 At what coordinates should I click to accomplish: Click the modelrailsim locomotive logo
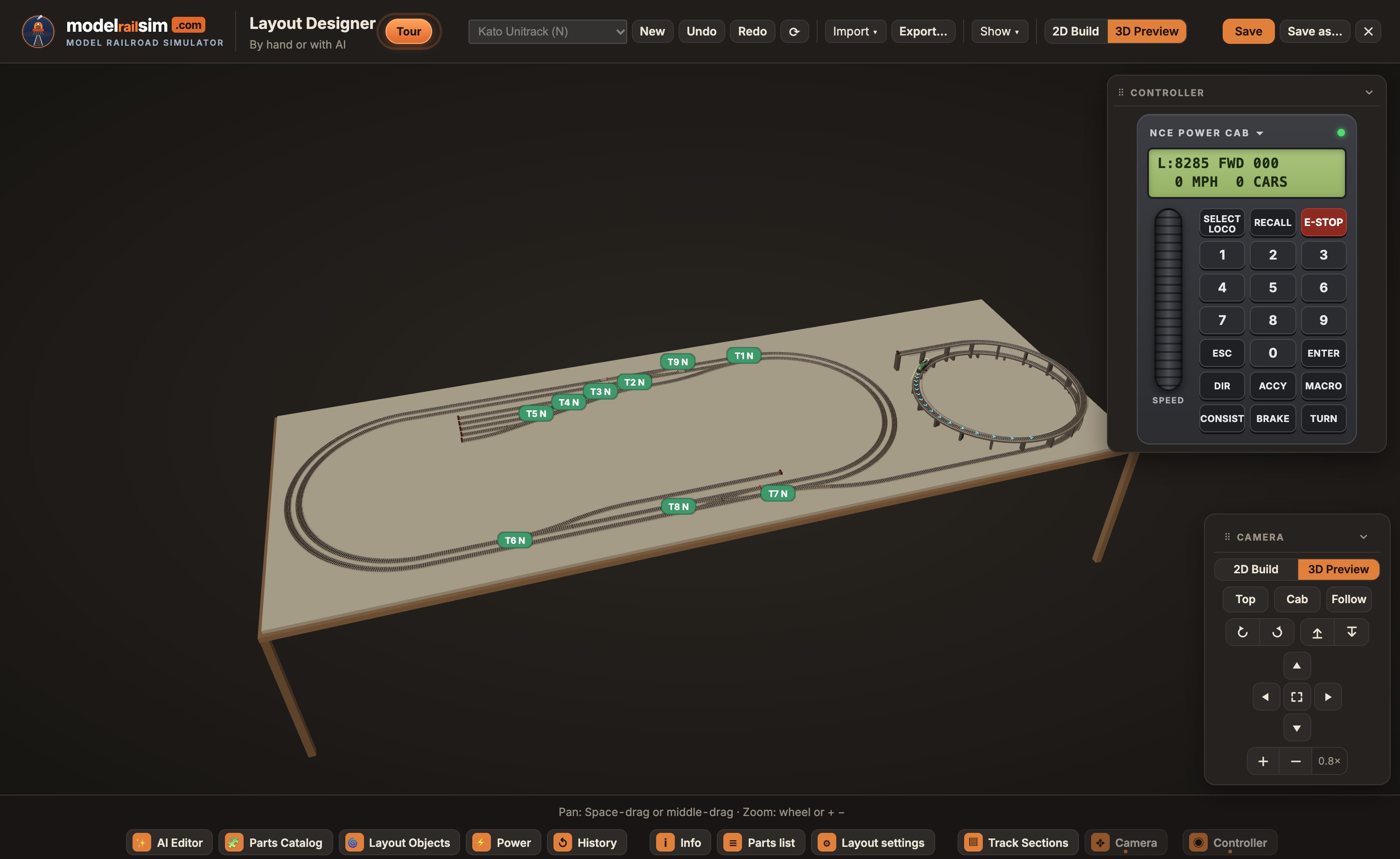coord(38,31)
